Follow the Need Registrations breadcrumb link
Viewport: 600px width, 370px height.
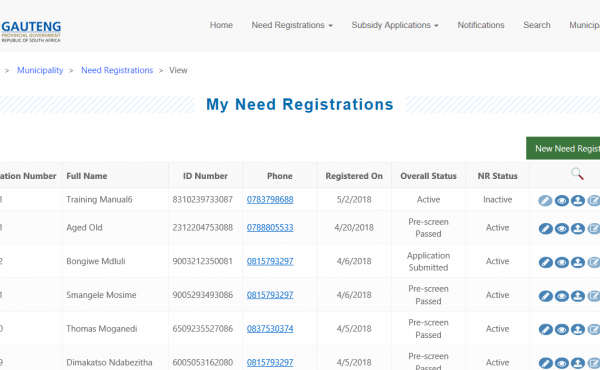117,70
